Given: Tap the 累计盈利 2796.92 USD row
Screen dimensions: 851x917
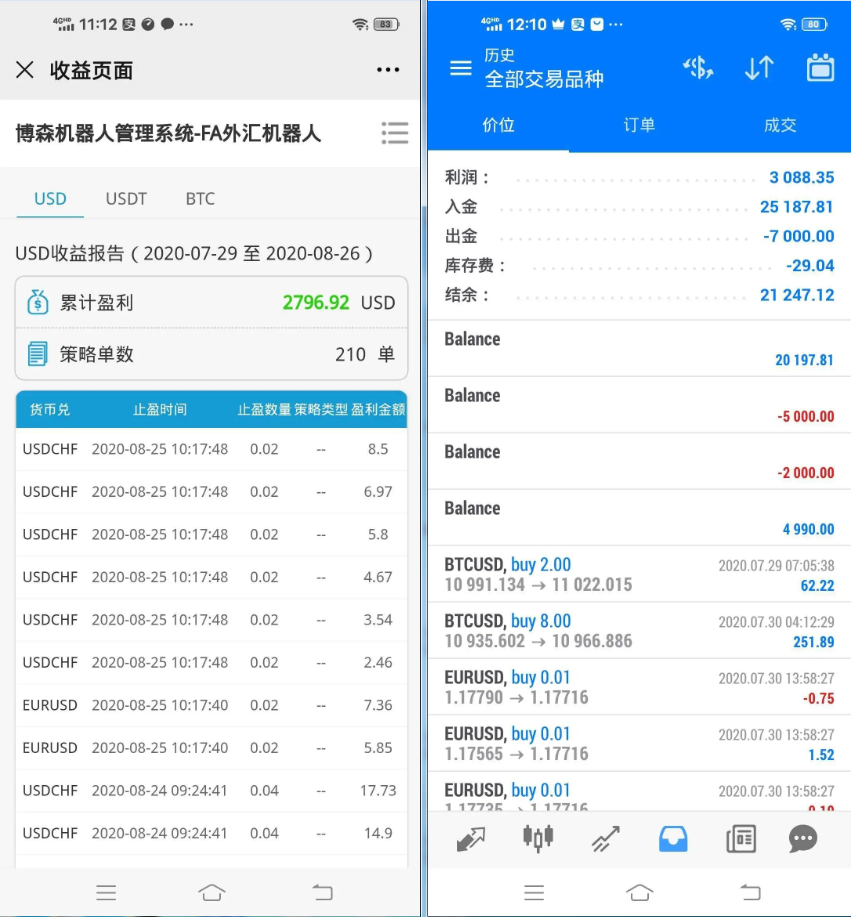Looking at the screenshot, I should (x=210, y=302).
